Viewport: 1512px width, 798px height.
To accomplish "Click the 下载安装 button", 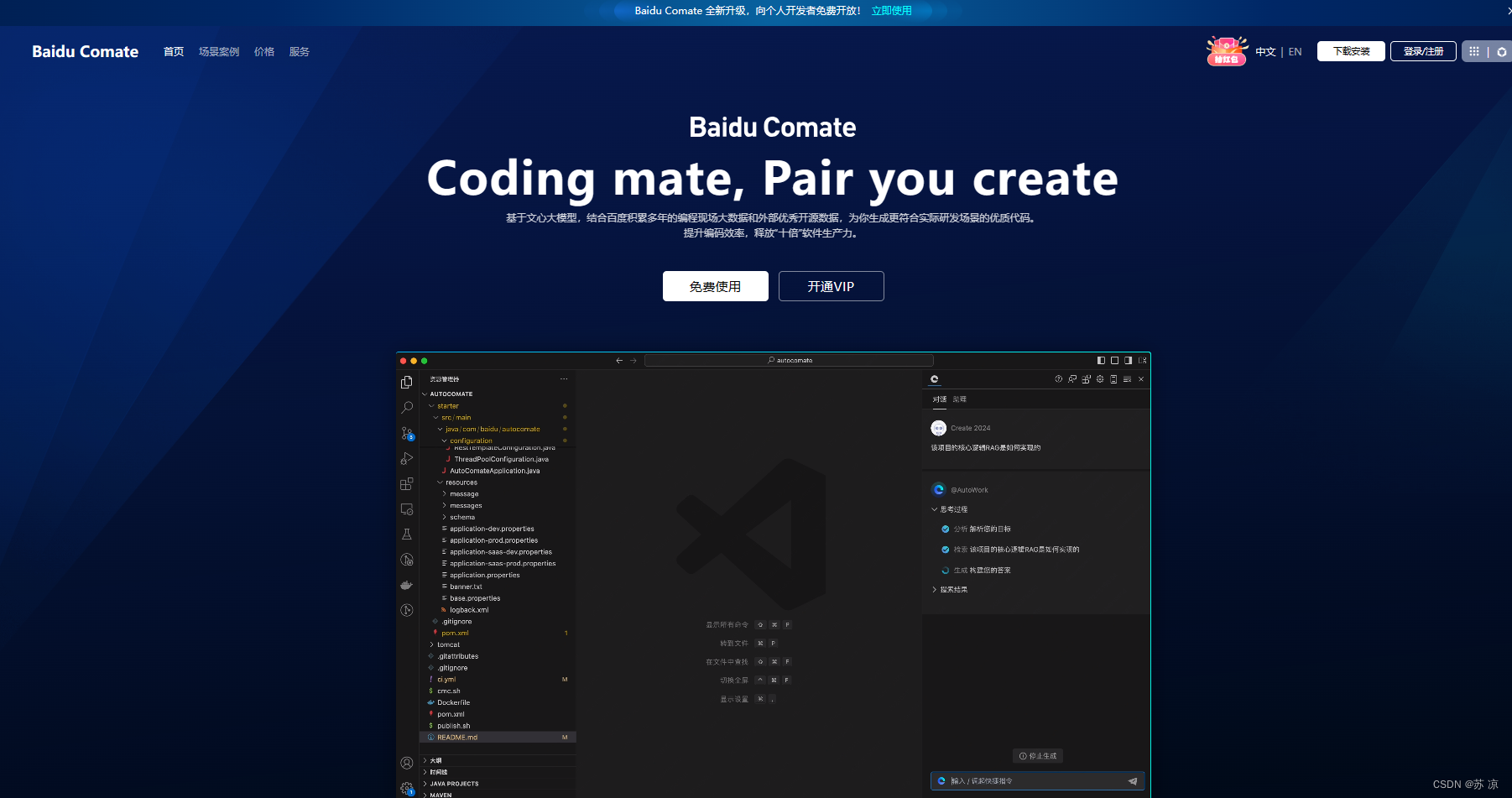I will [1351, 51].
